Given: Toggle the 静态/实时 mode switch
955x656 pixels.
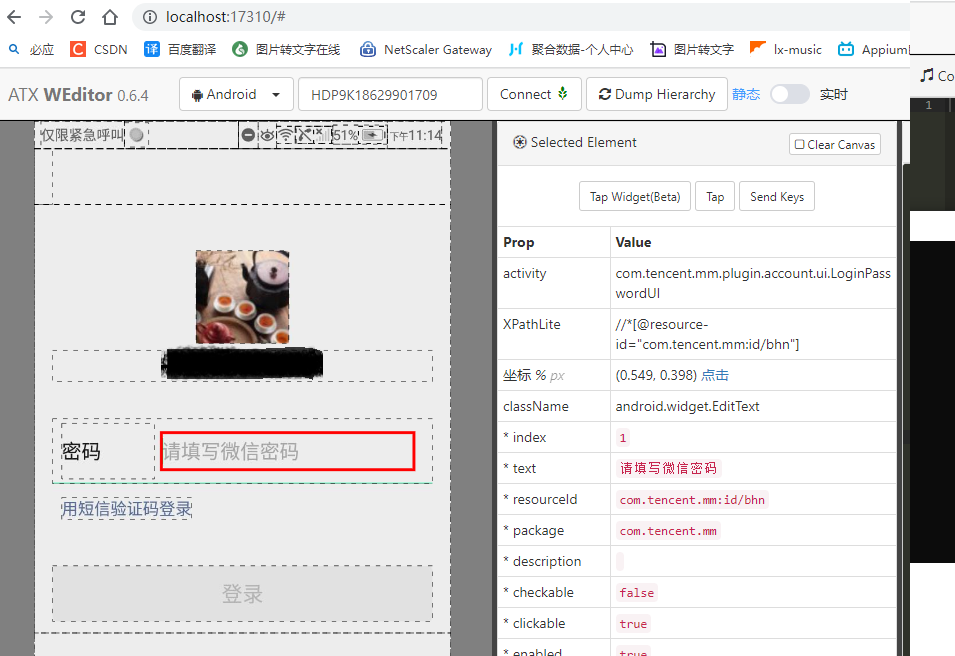Looking at the screenshot, I should [789, 94].
